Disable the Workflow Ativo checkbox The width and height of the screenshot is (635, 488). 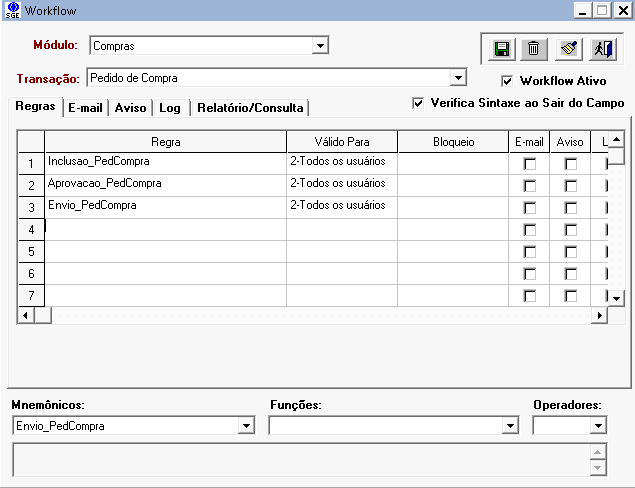pos(507,81)
